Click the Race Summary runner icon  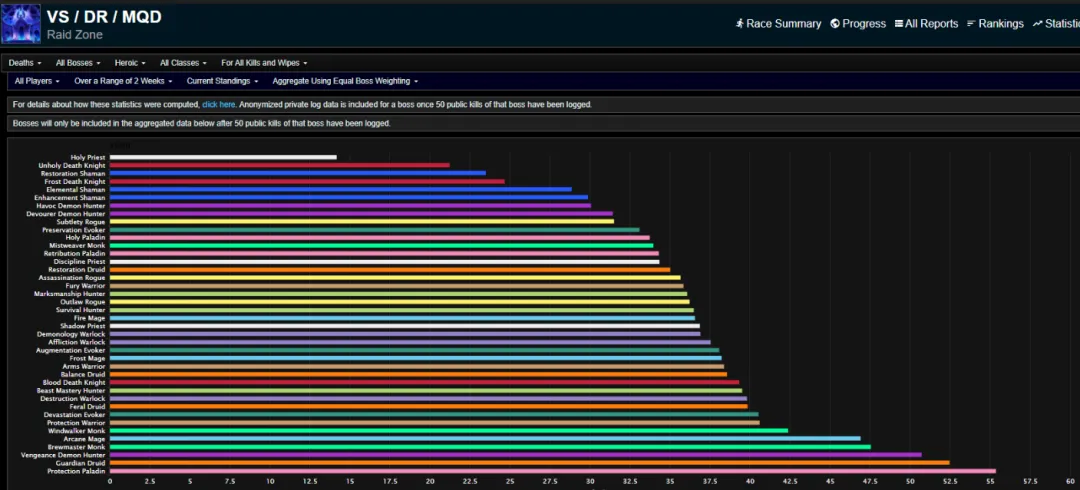[739, 23]
